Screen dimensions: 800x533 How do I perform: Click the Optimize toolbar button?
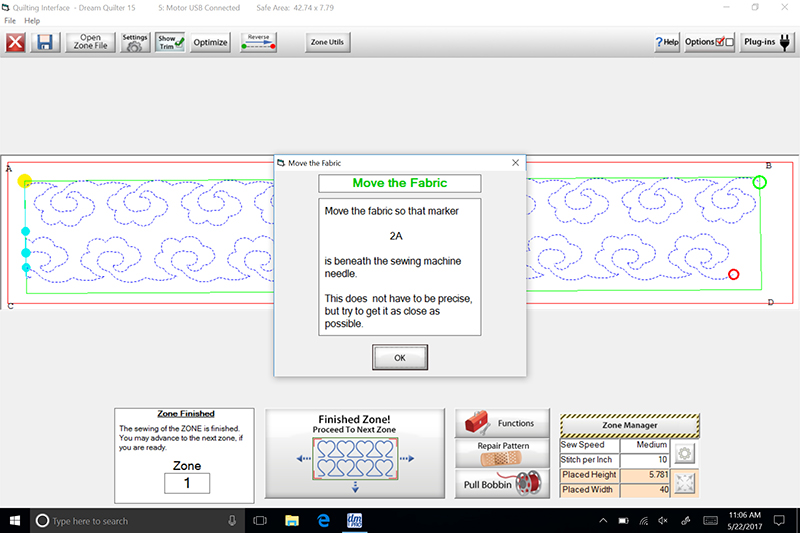pyautogui.click(x=210, y=43)
